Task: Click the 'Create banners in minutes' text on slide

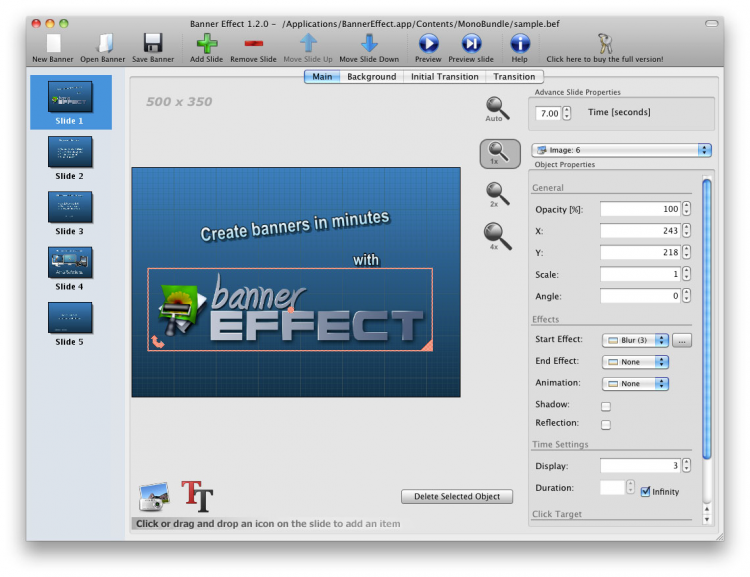Action: point(295,226)
